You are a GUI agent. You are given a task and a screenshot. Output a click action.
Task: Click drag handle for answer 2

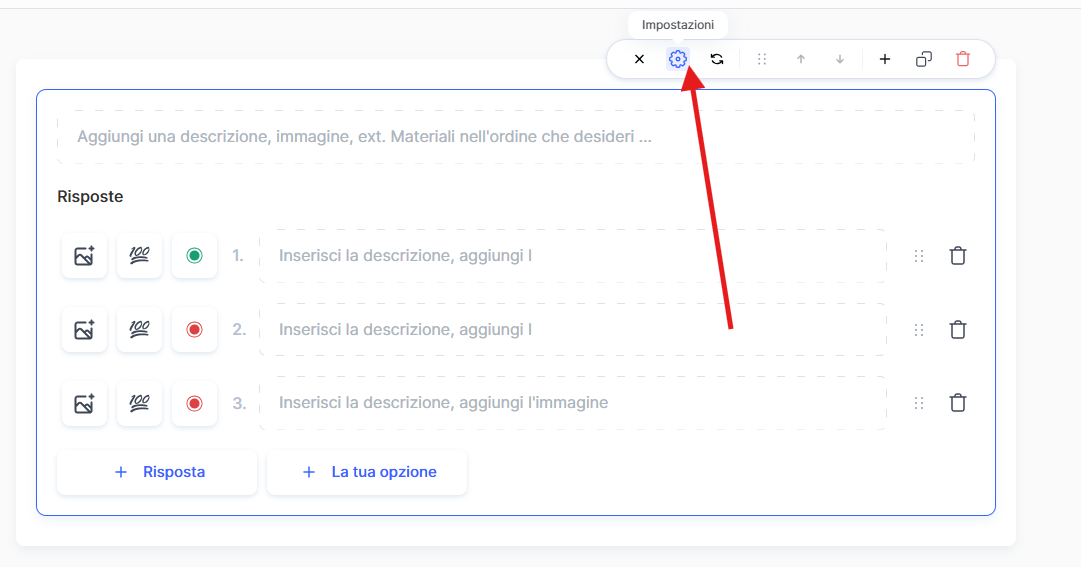(x=919, y=329)
